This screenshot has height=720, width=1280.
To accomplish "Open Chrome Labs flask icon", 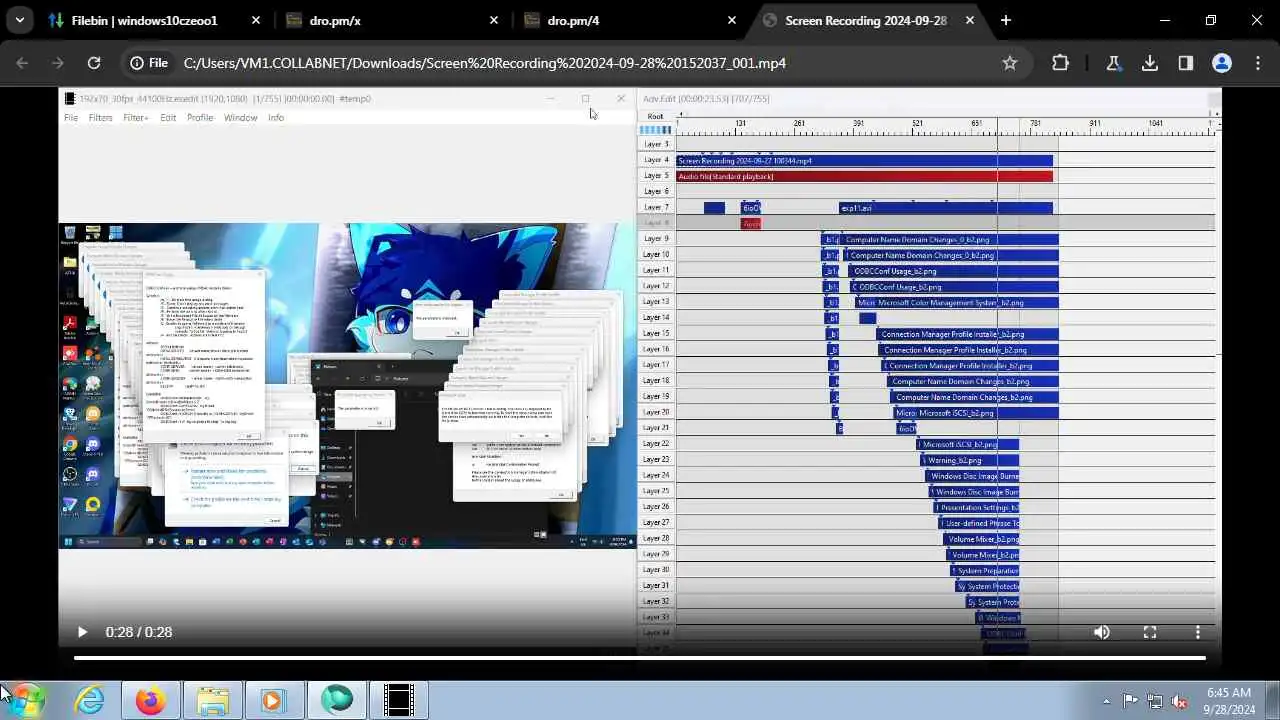I will click(1113, 63).
